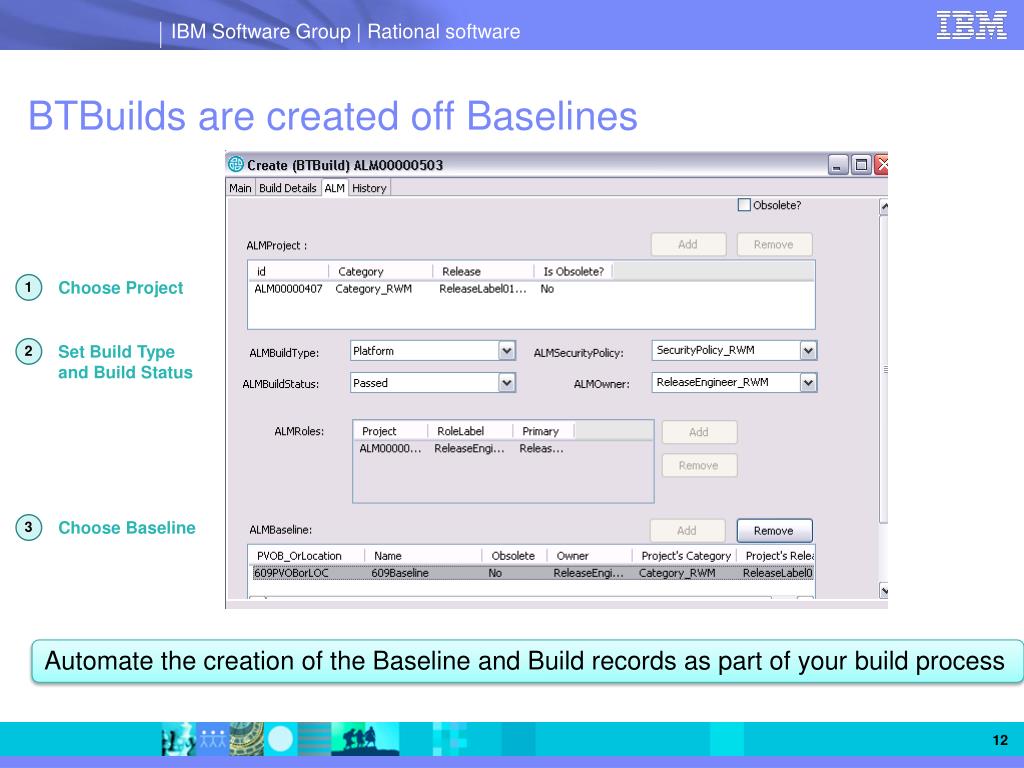Click the ReleaseEngi... cell in ALMRoles
Image resolution: width=1024 pixels, height=768 pixels.
[470, 449]
